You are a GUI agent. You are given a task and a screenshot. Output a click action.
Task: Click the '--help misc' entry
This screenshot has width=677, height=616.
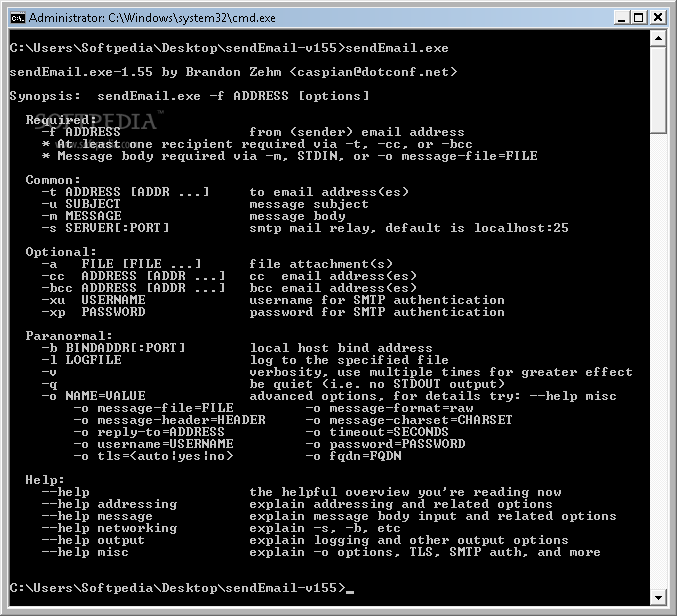[x=85, y=552]
